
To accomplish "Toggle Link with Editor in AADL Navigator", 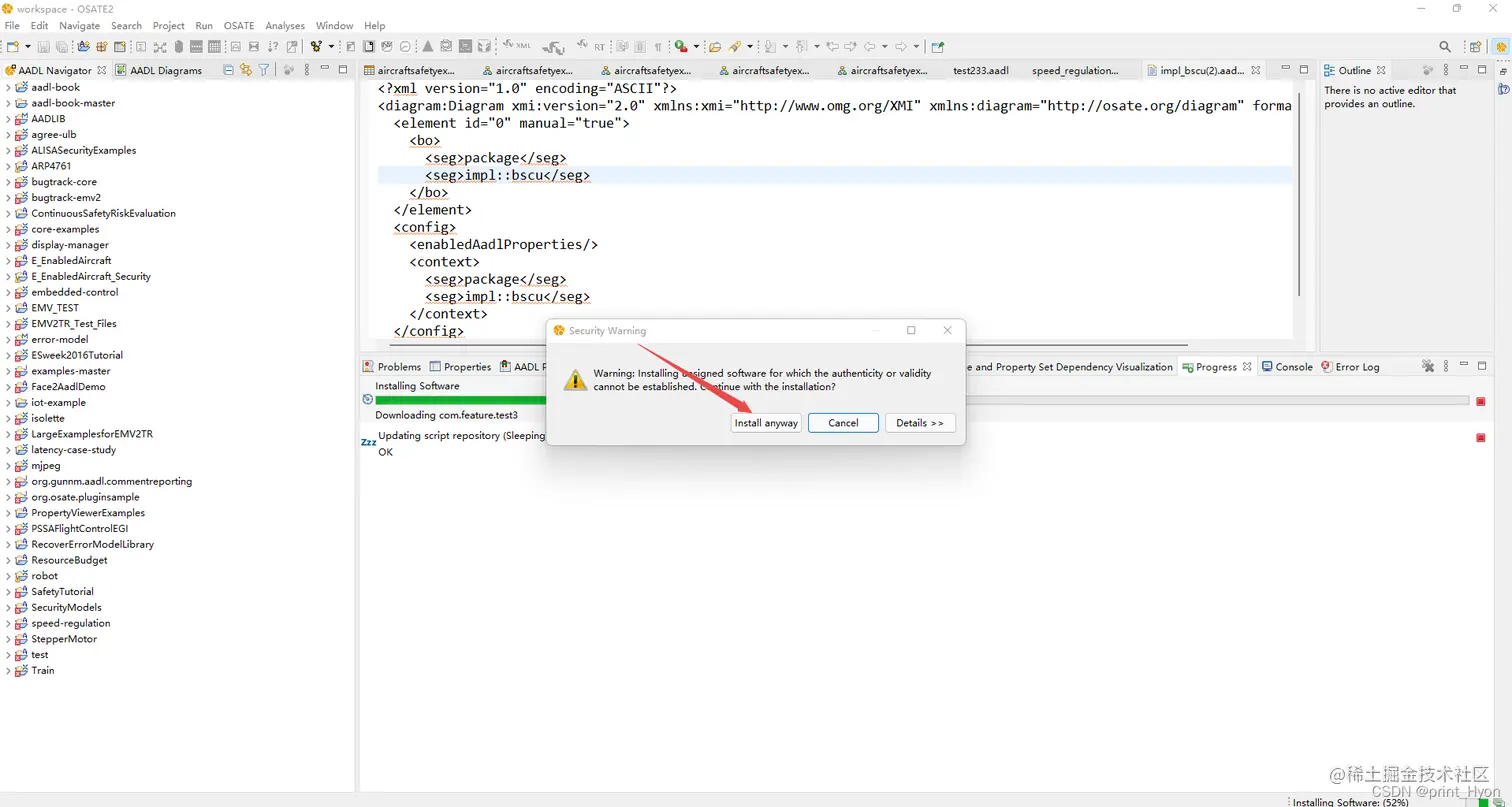I will 246,70.
